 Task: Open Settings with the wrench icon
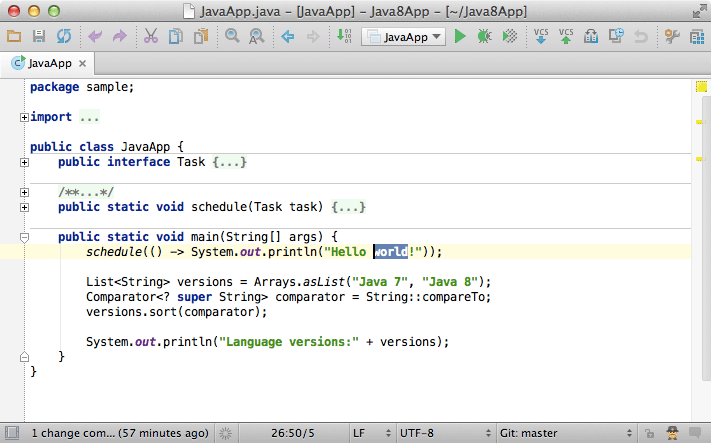click(672, 36)
